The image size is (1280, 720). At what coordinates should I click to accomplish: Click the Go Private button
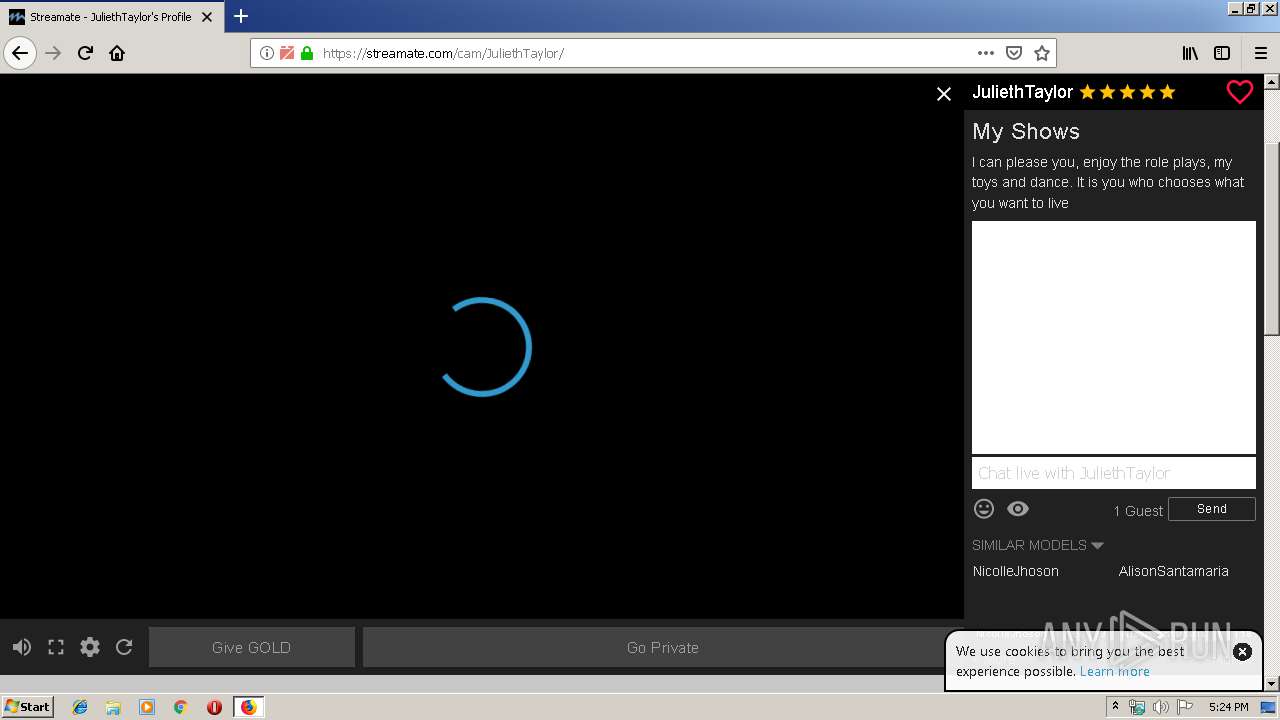pos(662,647)
